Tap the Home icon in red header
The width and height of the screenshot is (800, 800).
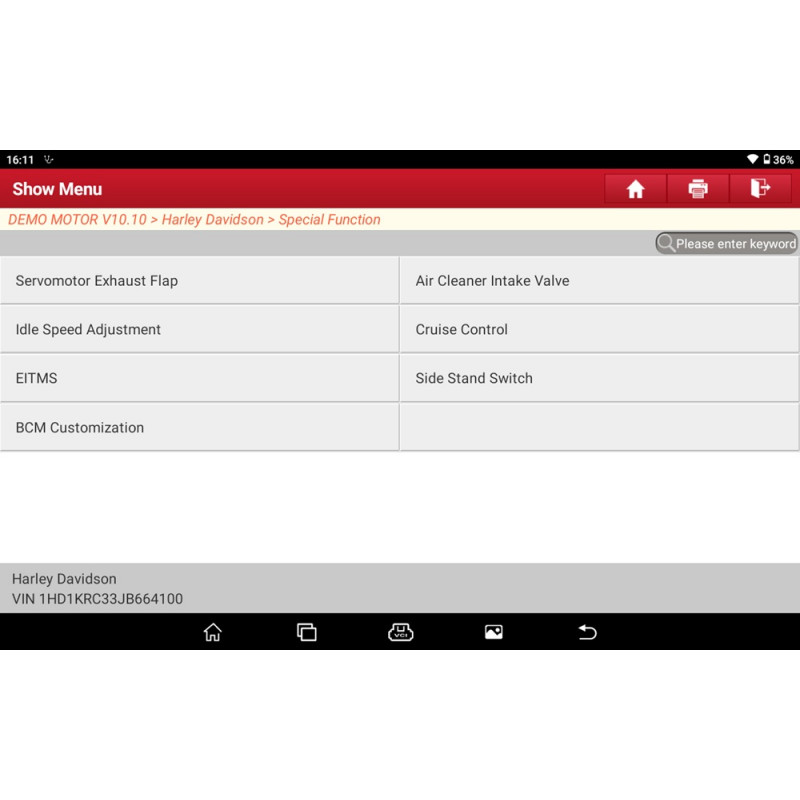pos(635,189)
